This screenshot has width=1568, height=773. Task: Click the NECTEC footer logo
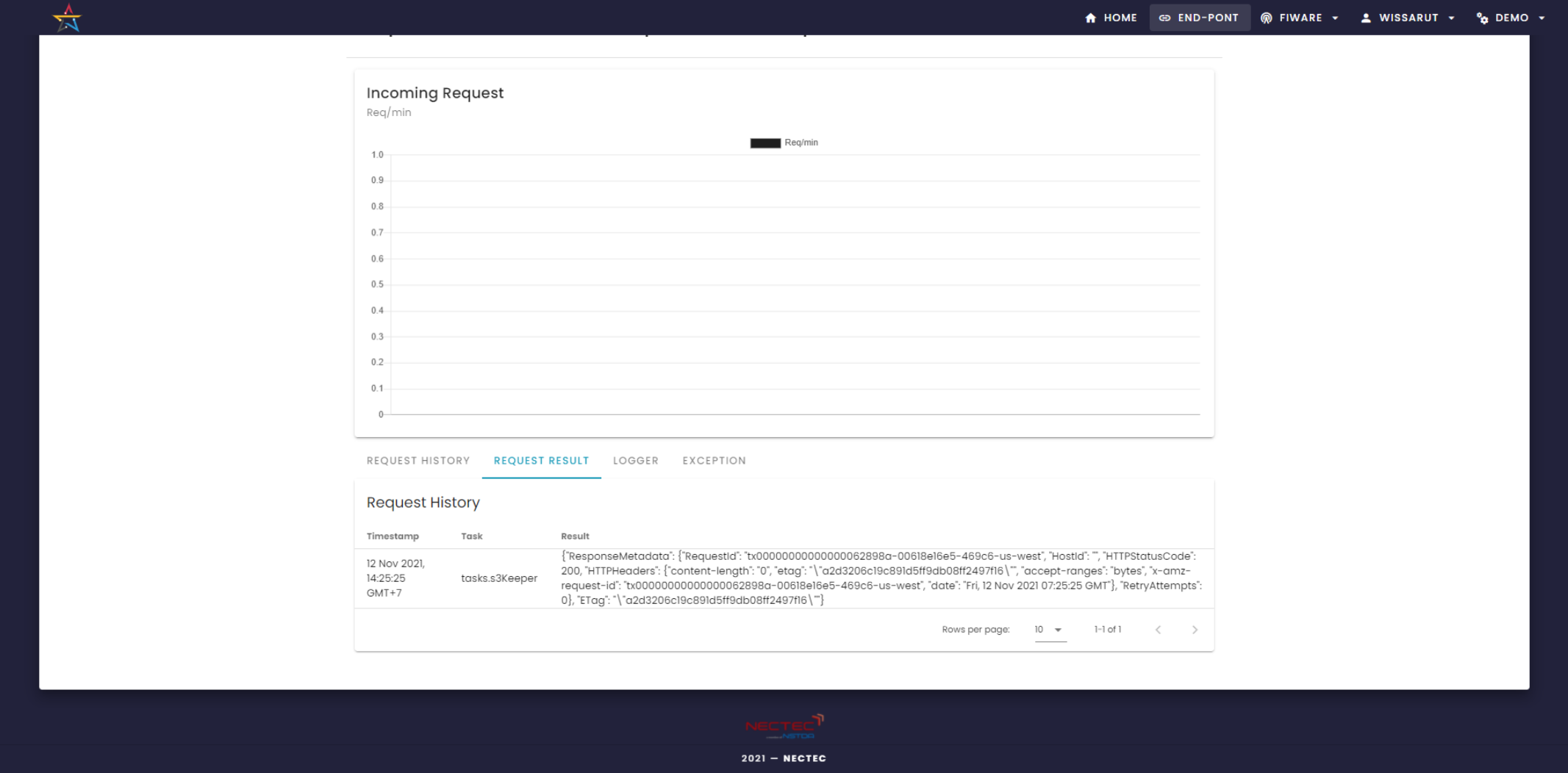click(784, 727)
